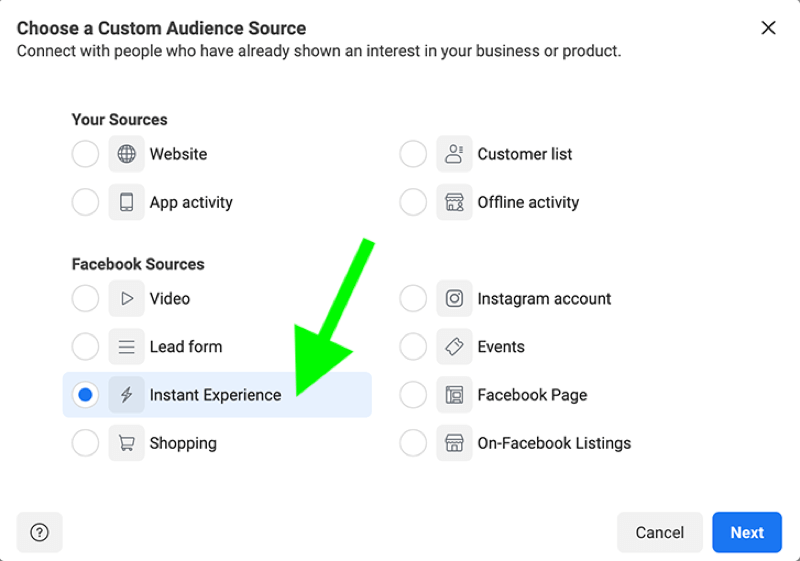Click the Events ticket icon
Viewport: 800px width, 561px height.
(x=454, y=347)
